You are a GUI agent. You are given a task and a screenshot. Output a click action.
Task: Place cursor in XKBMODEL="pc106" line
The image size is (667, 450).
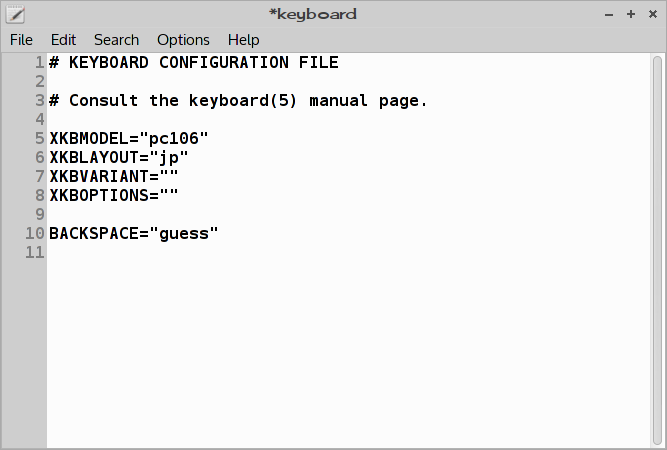pos(129,139)
